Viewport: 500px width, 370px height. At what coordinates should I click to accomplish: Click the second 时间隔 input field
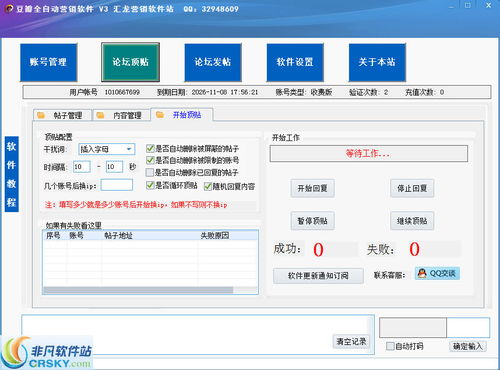click(114, 167)
